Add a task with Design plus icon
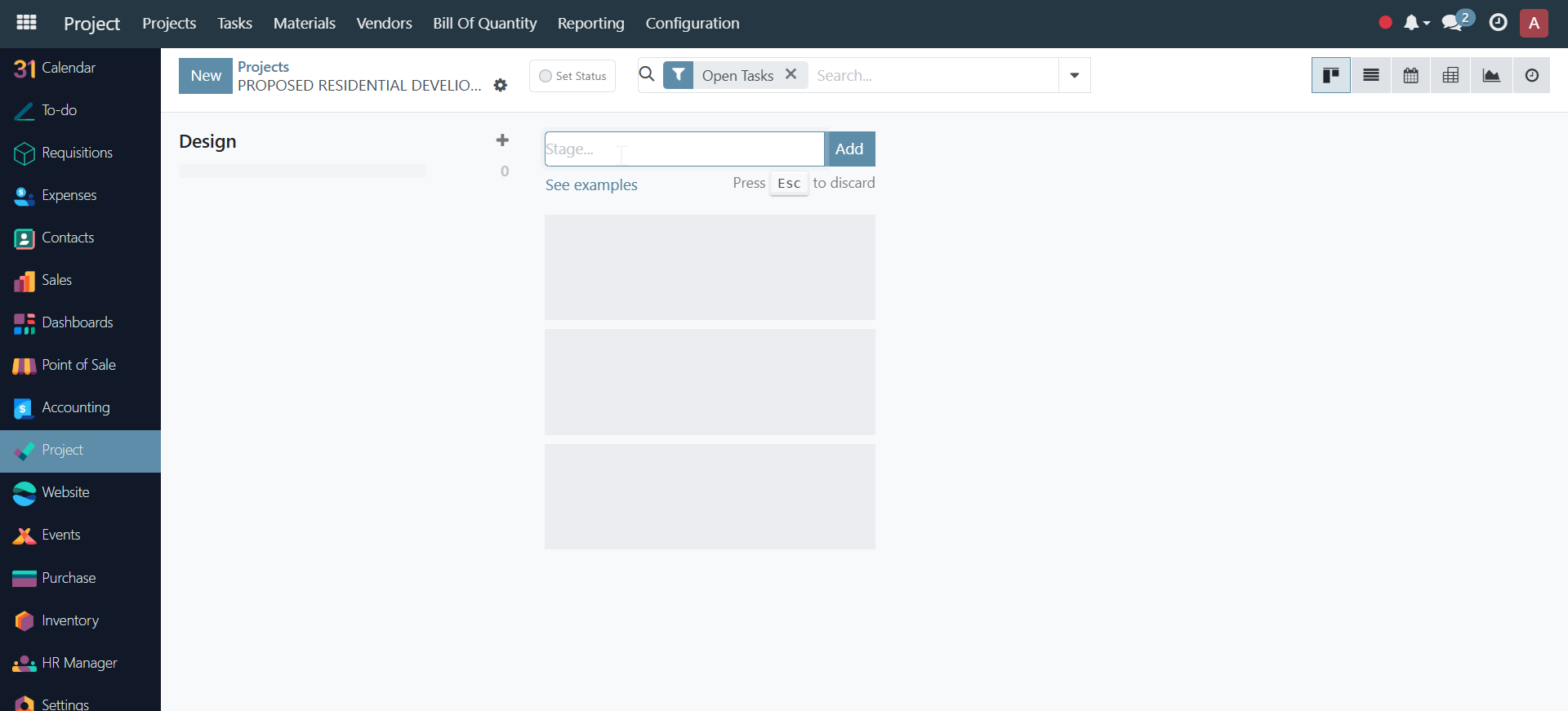 point(502,140)
